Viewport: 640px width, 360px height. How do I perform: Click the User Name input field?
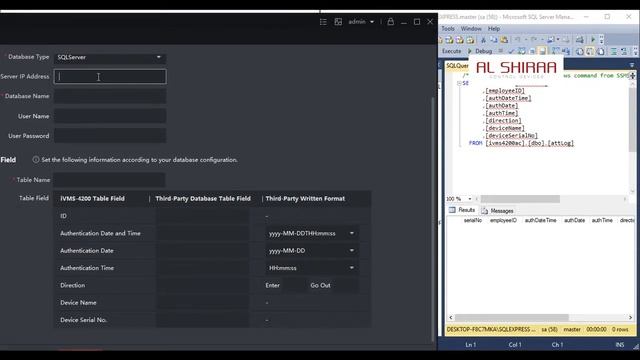coord(110,116)
